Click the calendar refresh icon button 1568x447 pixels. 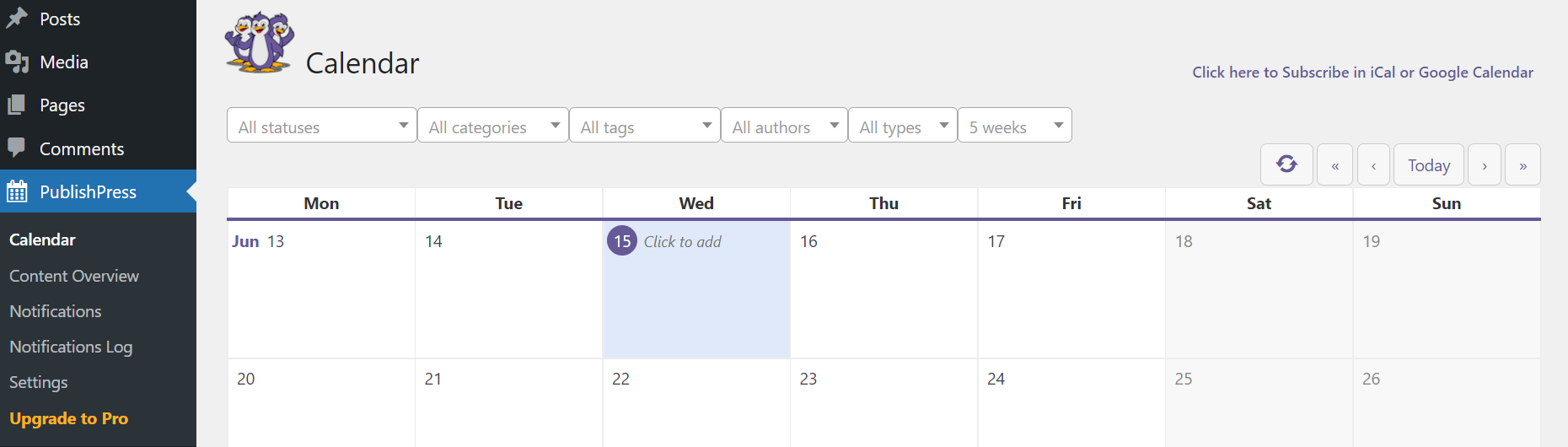tap(1286, 164)
